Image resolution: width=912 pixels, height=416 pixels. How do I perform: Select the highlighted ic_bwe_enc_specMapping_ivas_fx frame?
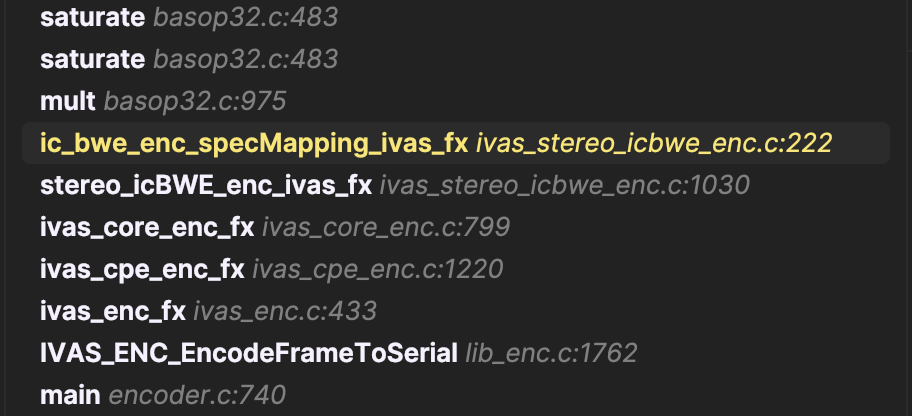254,143
